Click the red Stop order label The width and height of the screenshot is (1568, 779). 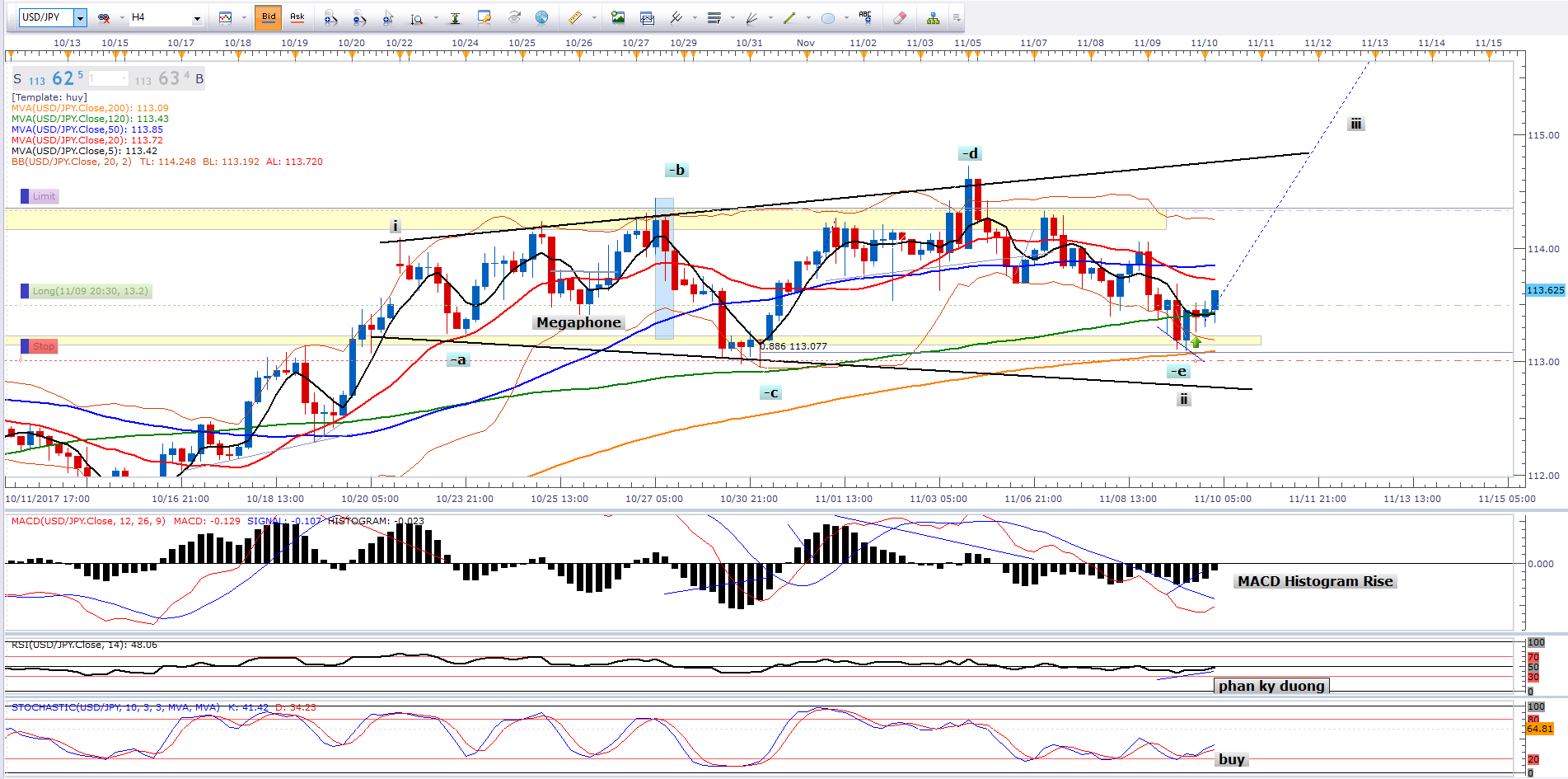click(x=43, y=346)
